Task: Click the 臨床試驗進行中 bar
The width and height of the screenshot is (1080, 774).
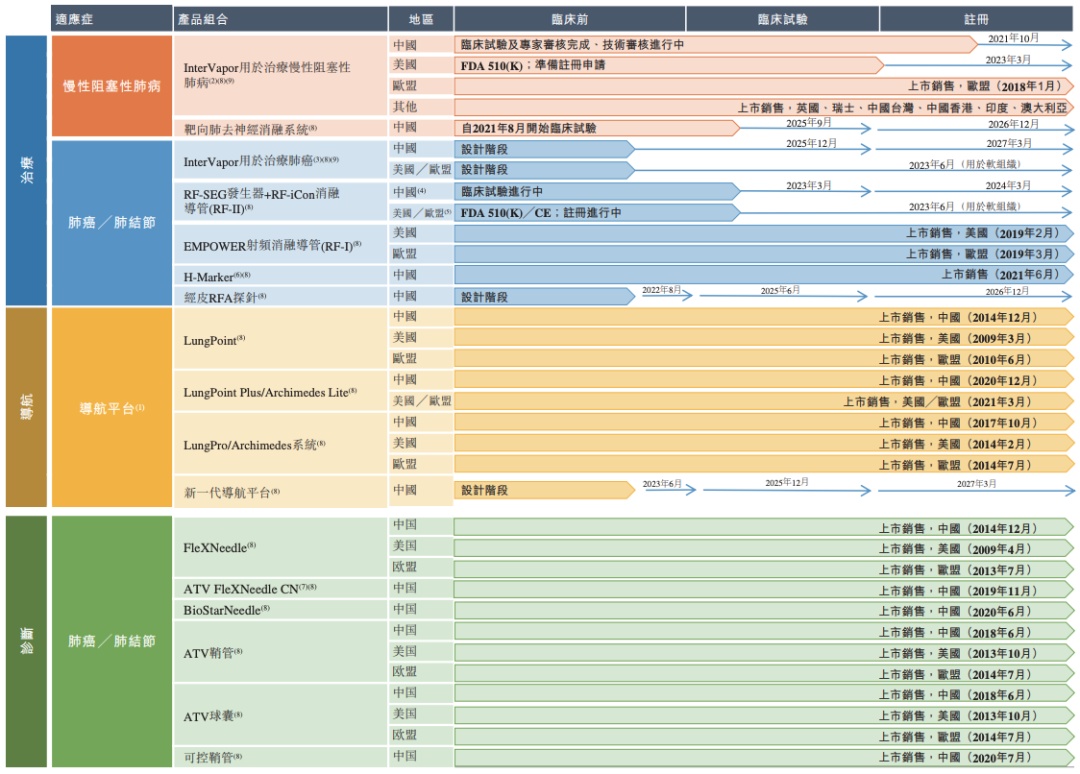Action: coord(597,191)
